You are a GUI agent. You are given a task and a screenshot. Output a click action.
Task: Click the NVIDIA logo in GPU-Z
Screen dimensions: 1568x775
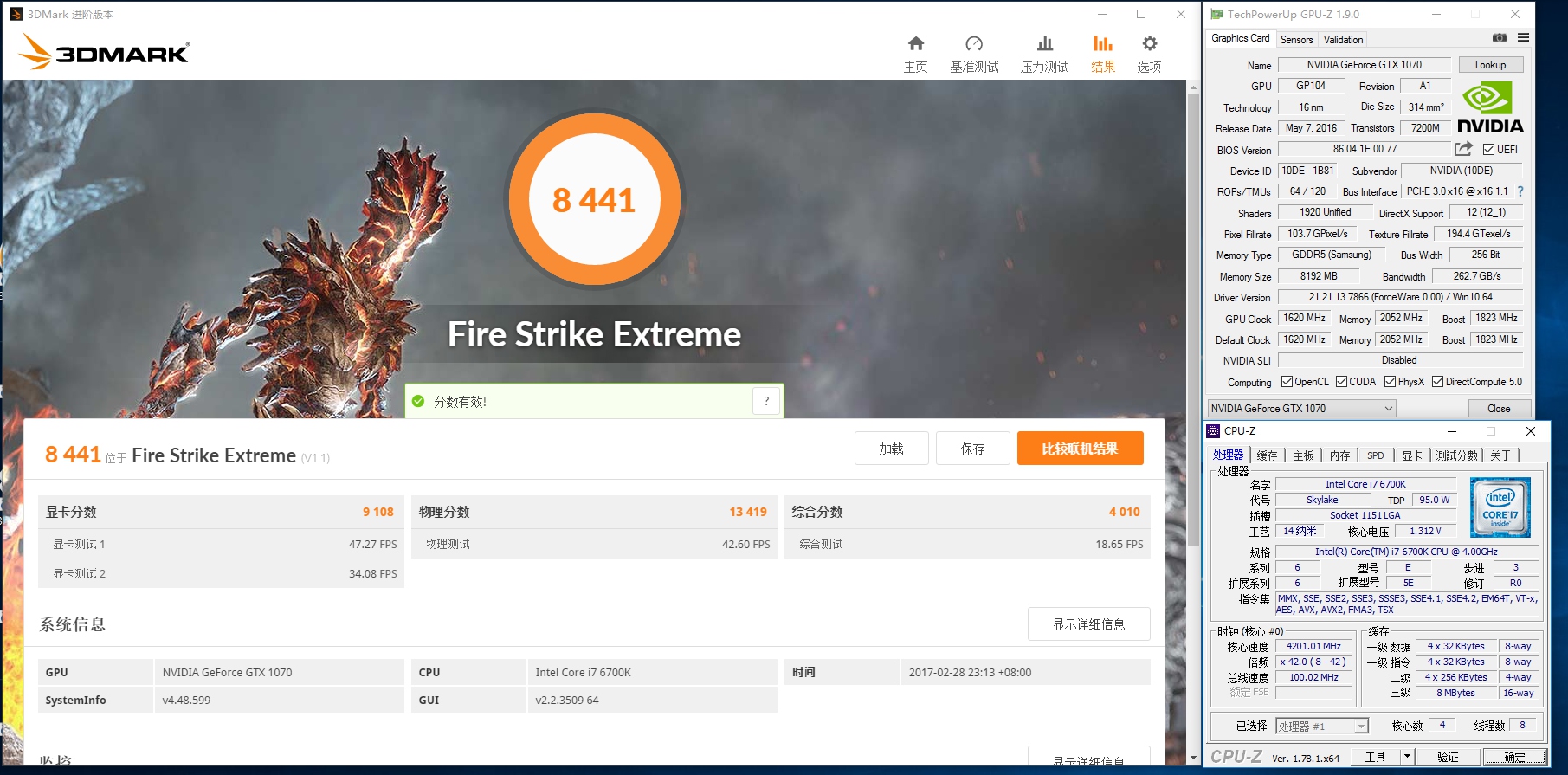pos(1490,107)
